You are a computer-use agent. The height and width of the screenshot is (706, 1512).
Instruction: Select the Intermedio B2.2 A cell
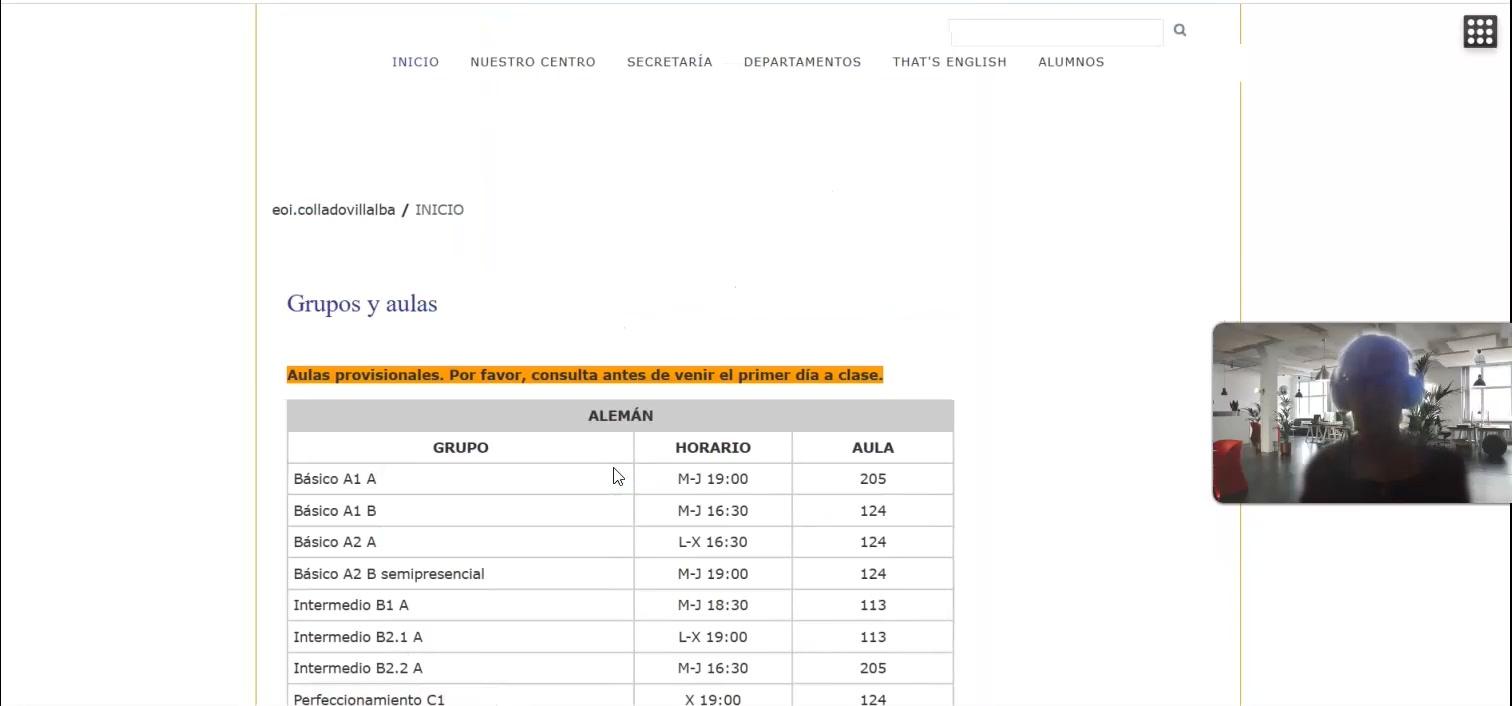tap(460, 668)
